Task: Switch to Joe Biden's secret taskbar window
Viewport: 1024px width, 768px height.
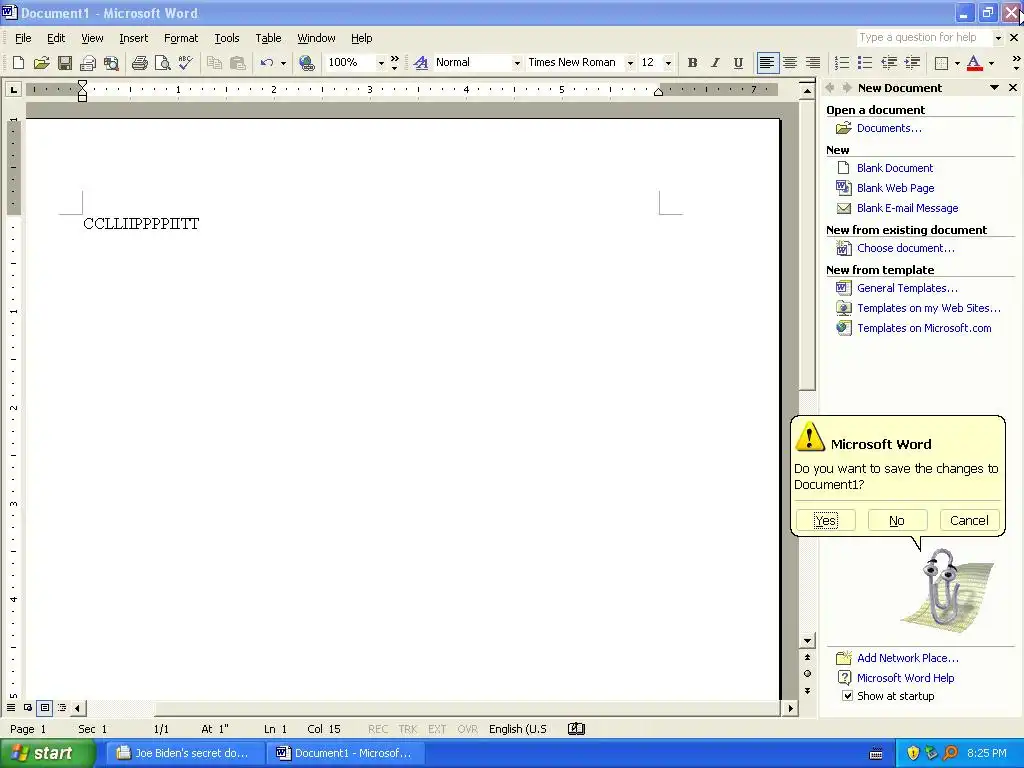Action: 185,753
